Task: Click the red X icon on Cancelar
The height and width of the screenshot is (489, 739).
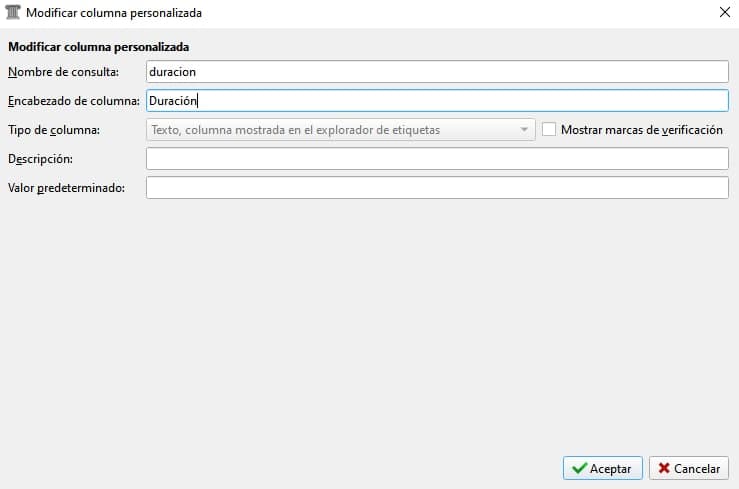Action: 664,468
